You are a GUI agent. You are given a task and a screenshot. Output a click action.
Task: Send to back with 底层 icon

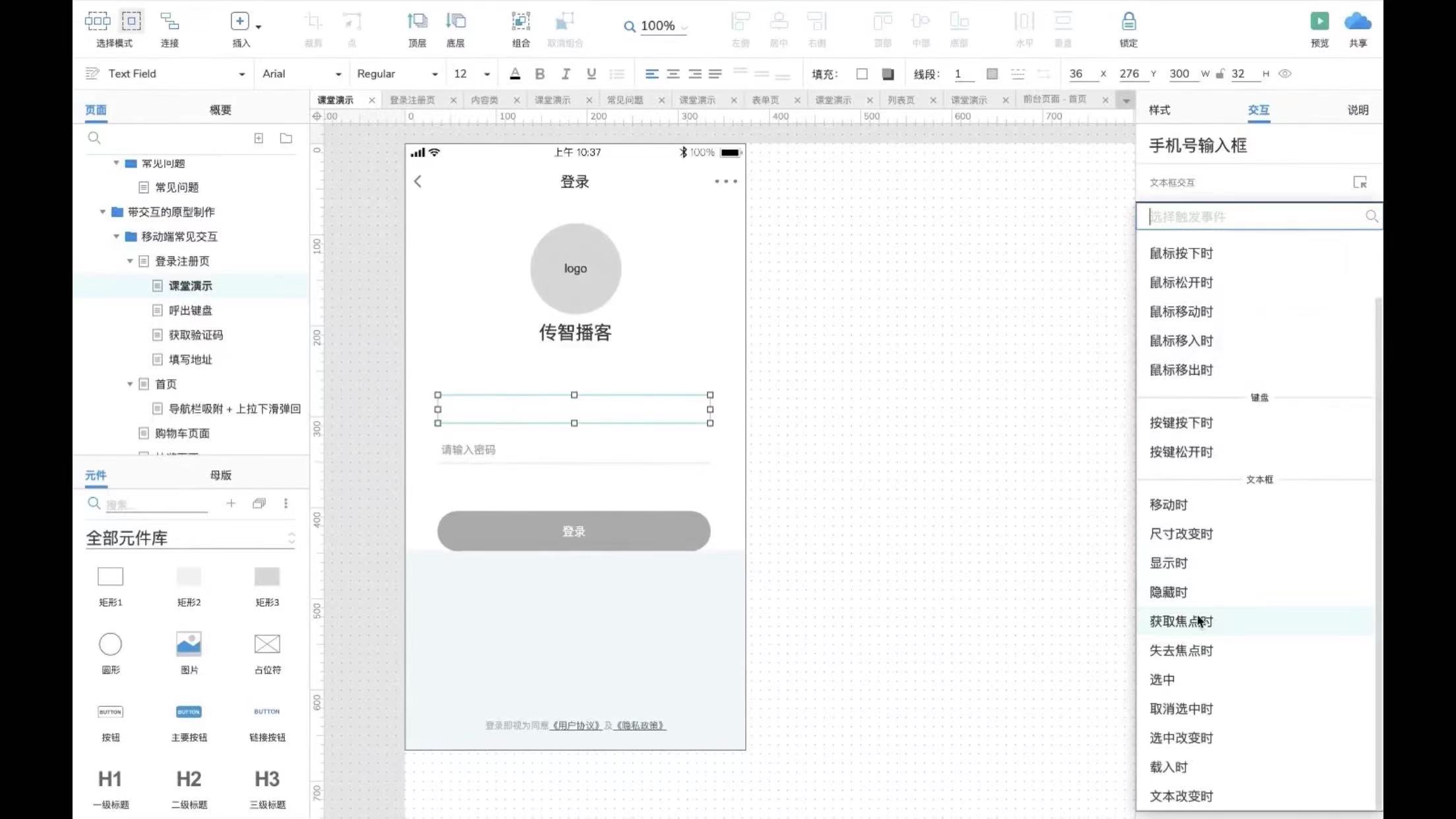tap(455, 22)
